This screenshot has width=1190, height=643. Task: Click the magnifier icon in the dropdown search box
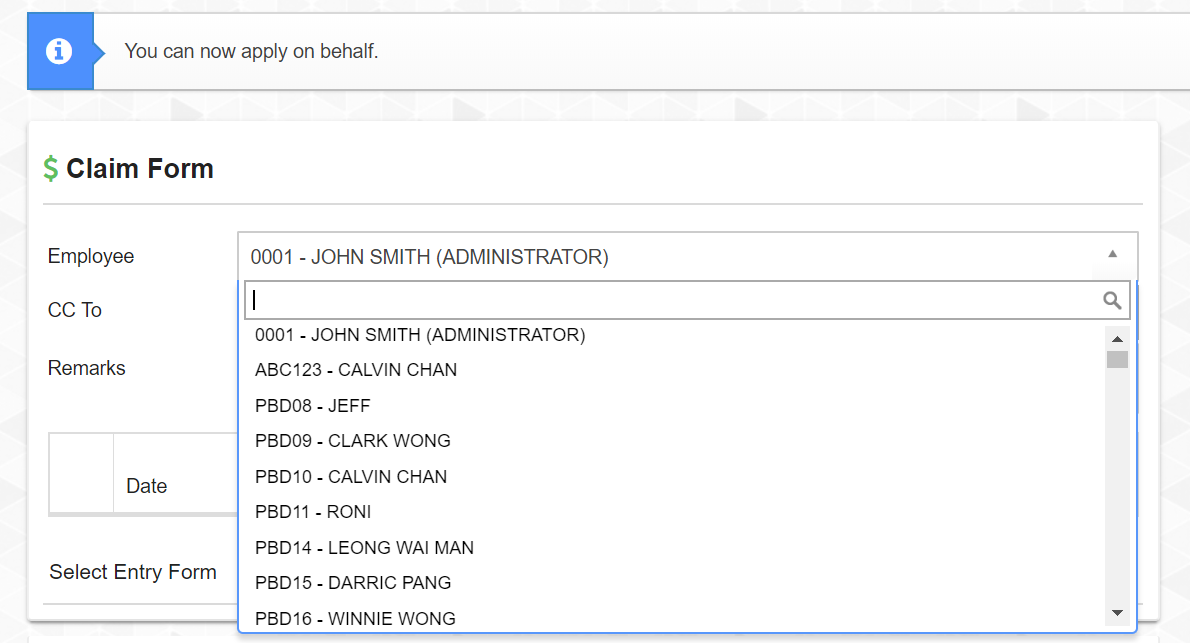(x=1112, y=300)
